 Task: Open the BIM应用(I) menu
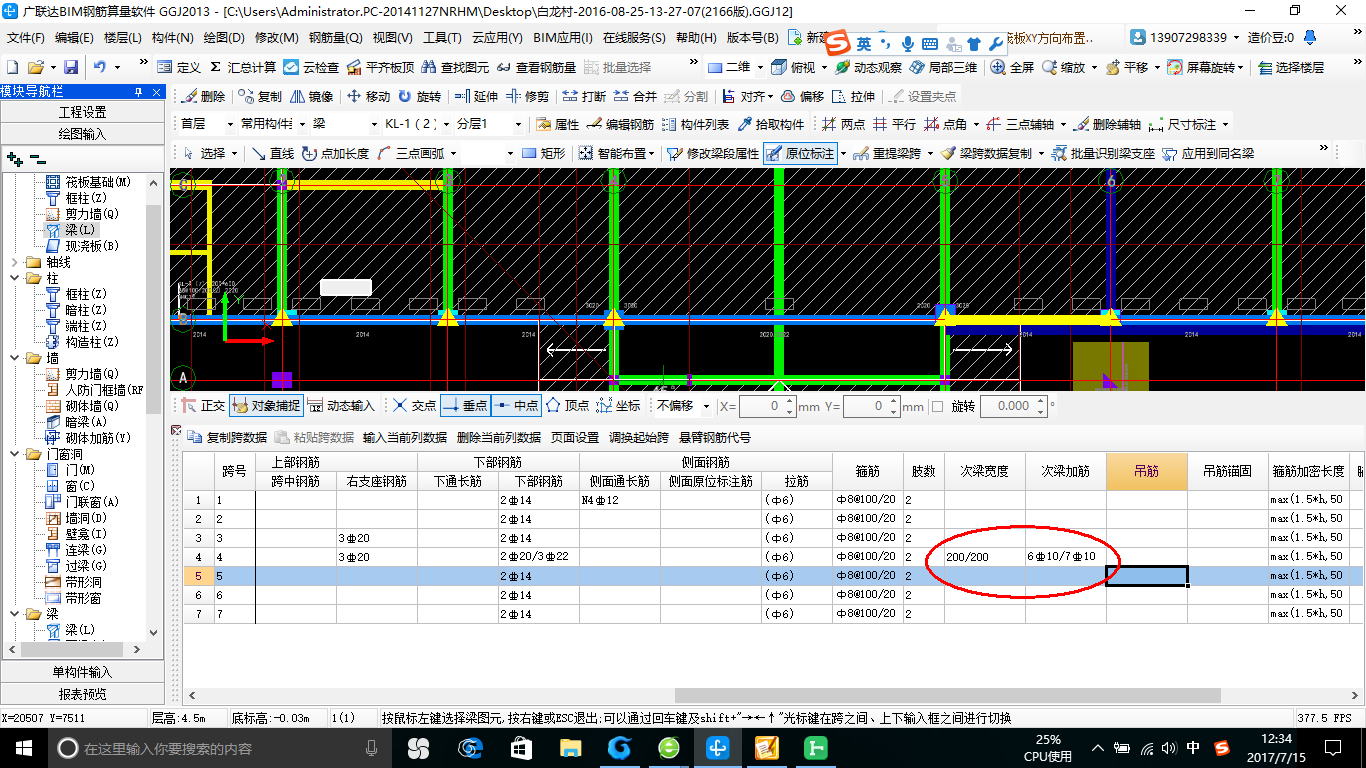coord(563,38)
